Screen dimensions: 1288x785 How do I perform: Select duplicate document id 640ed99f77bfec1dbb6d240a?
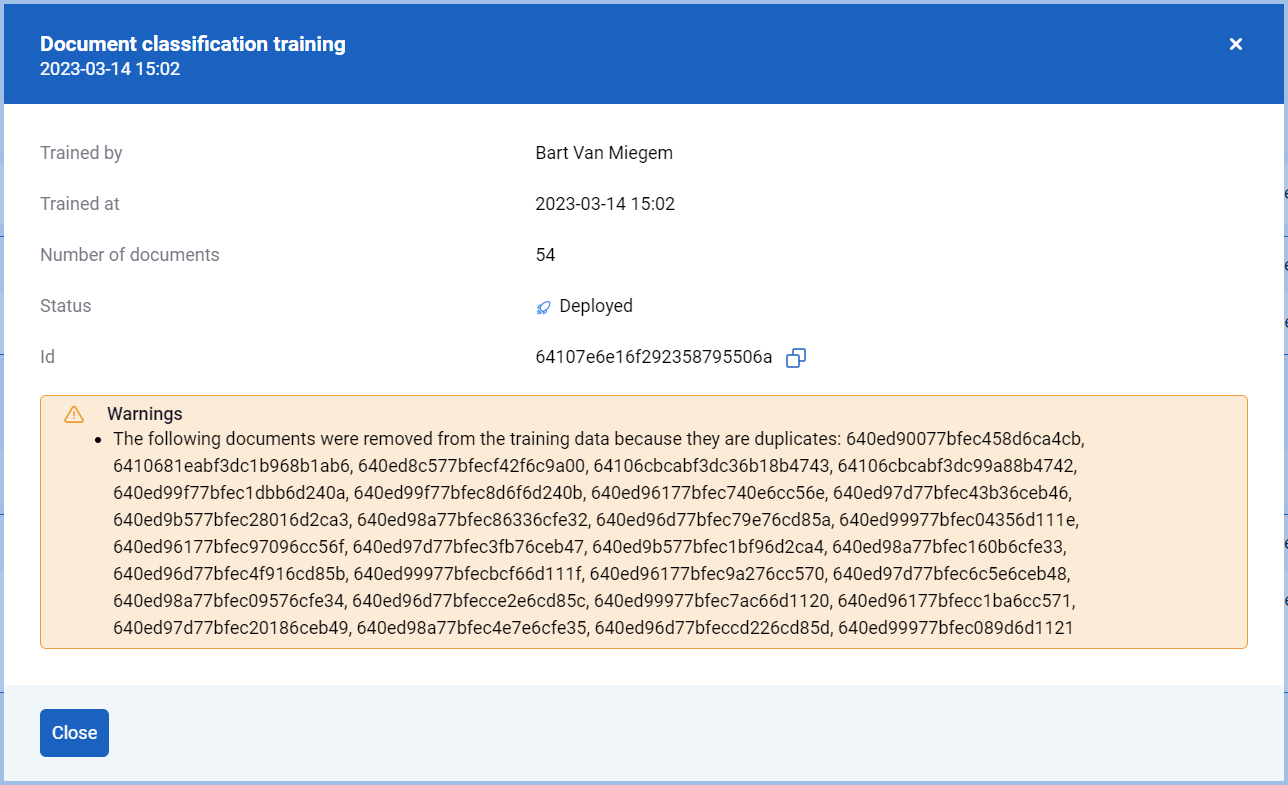click(228, 493)
